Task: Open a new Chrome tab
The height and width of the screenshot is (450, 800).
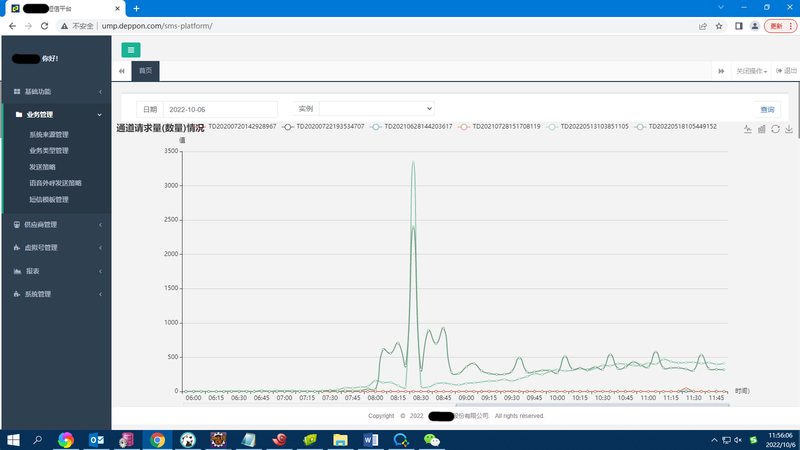Action: 136,9
